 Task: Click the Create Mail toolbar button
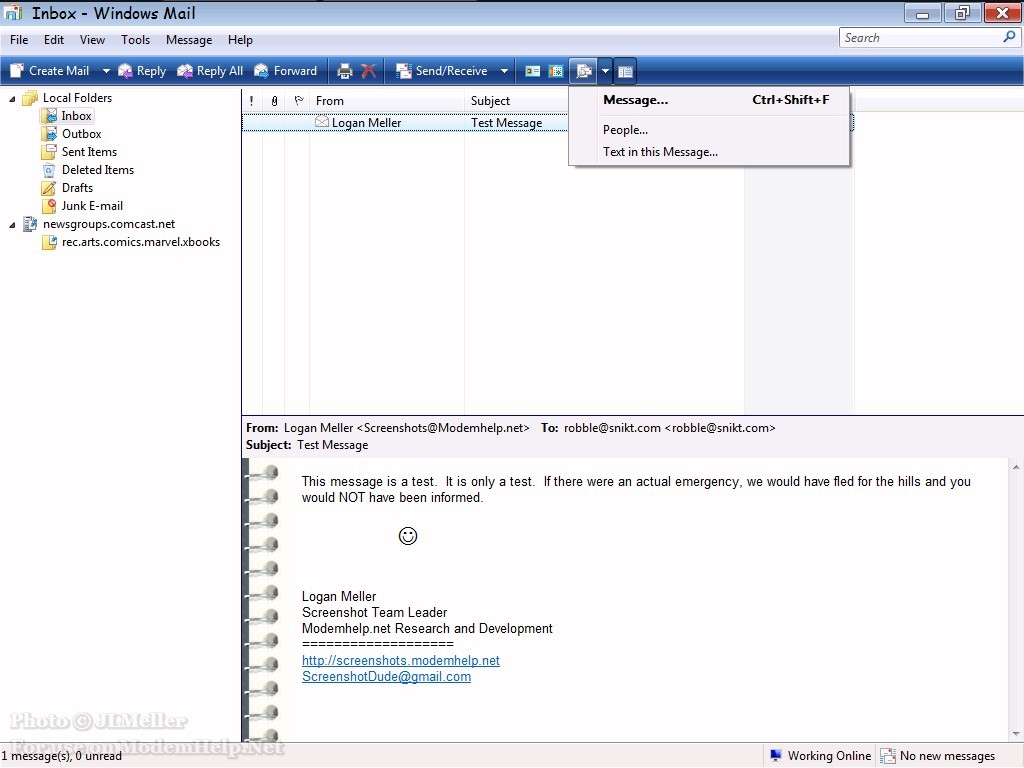tap(50, 71)
